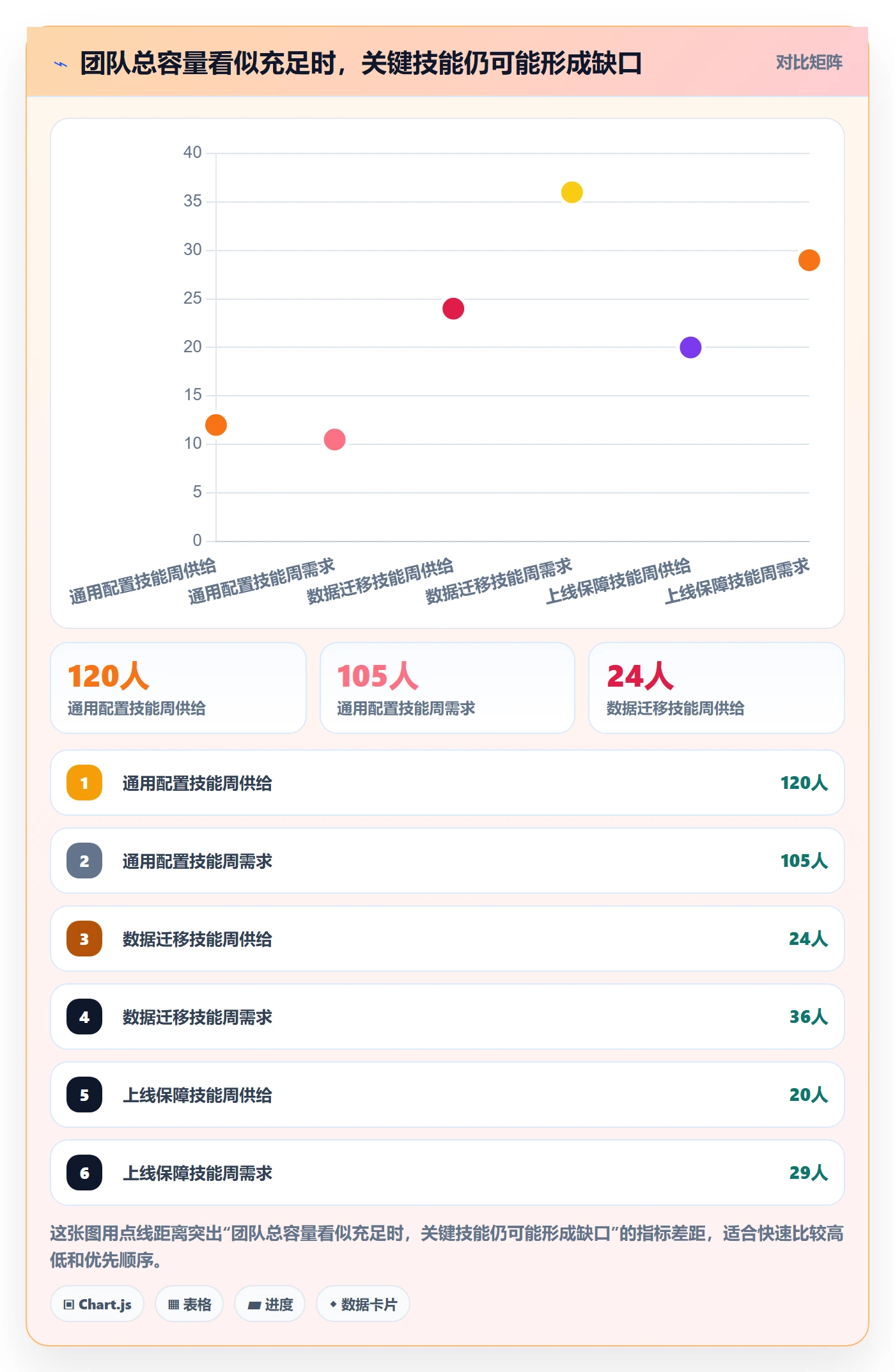Select the 进度 tag chip

pyautogui.click(x=270, y=1304)
